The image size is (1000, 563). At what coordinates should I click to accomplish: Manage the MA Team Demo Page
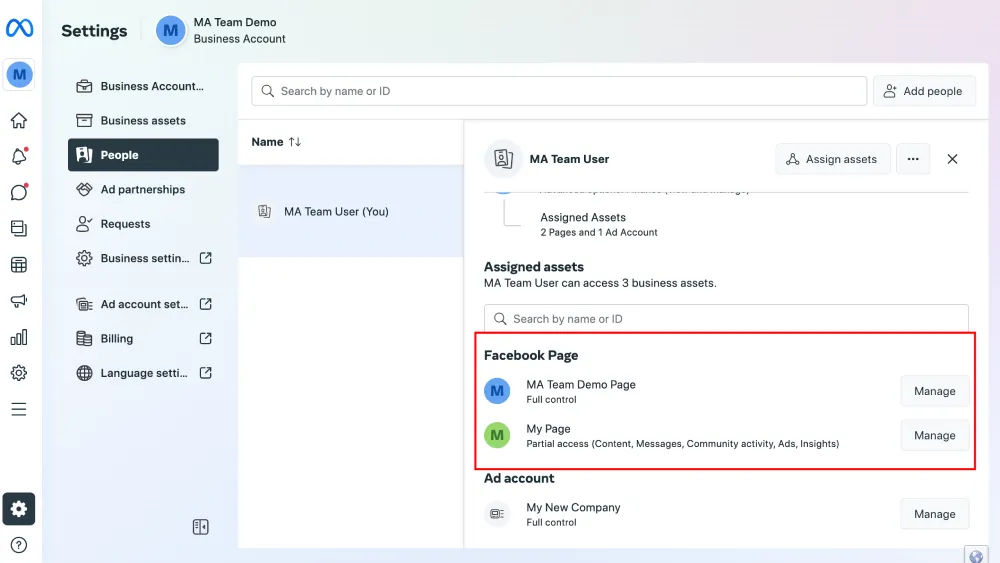tap(934, 392)
